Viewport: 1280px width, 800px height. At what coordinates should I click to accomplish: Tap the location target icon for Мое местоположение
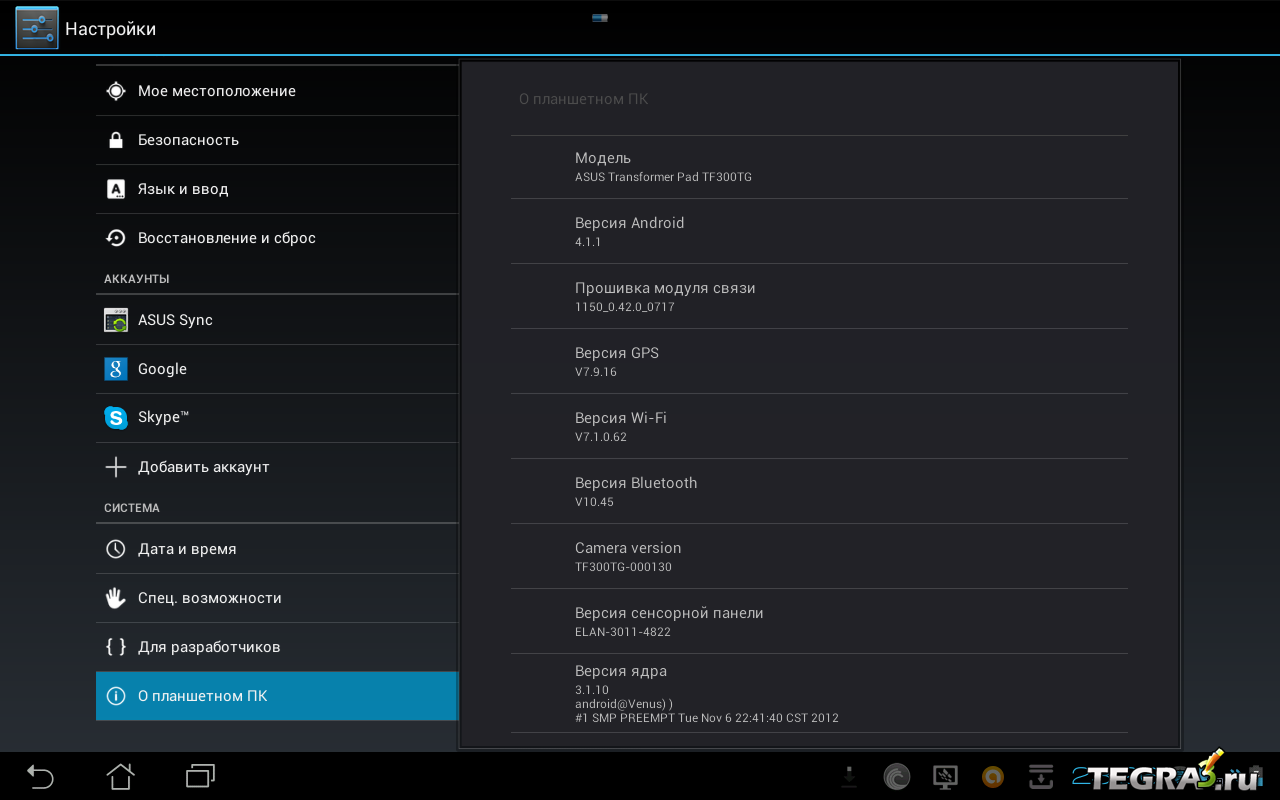116,91
